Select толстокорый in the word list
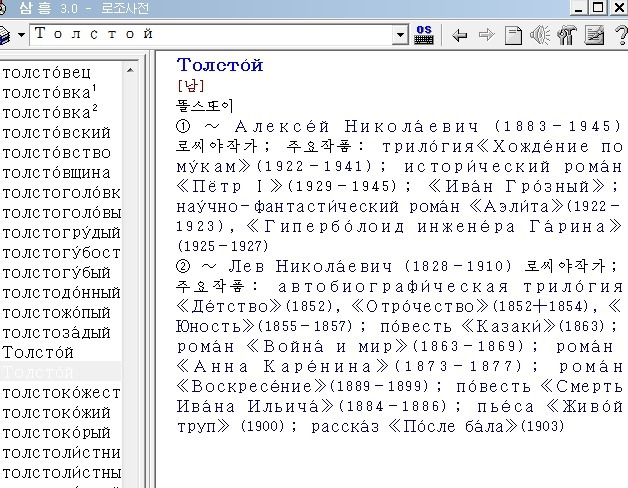The width and height of the screenshot is (628, 488). (56, 434)
